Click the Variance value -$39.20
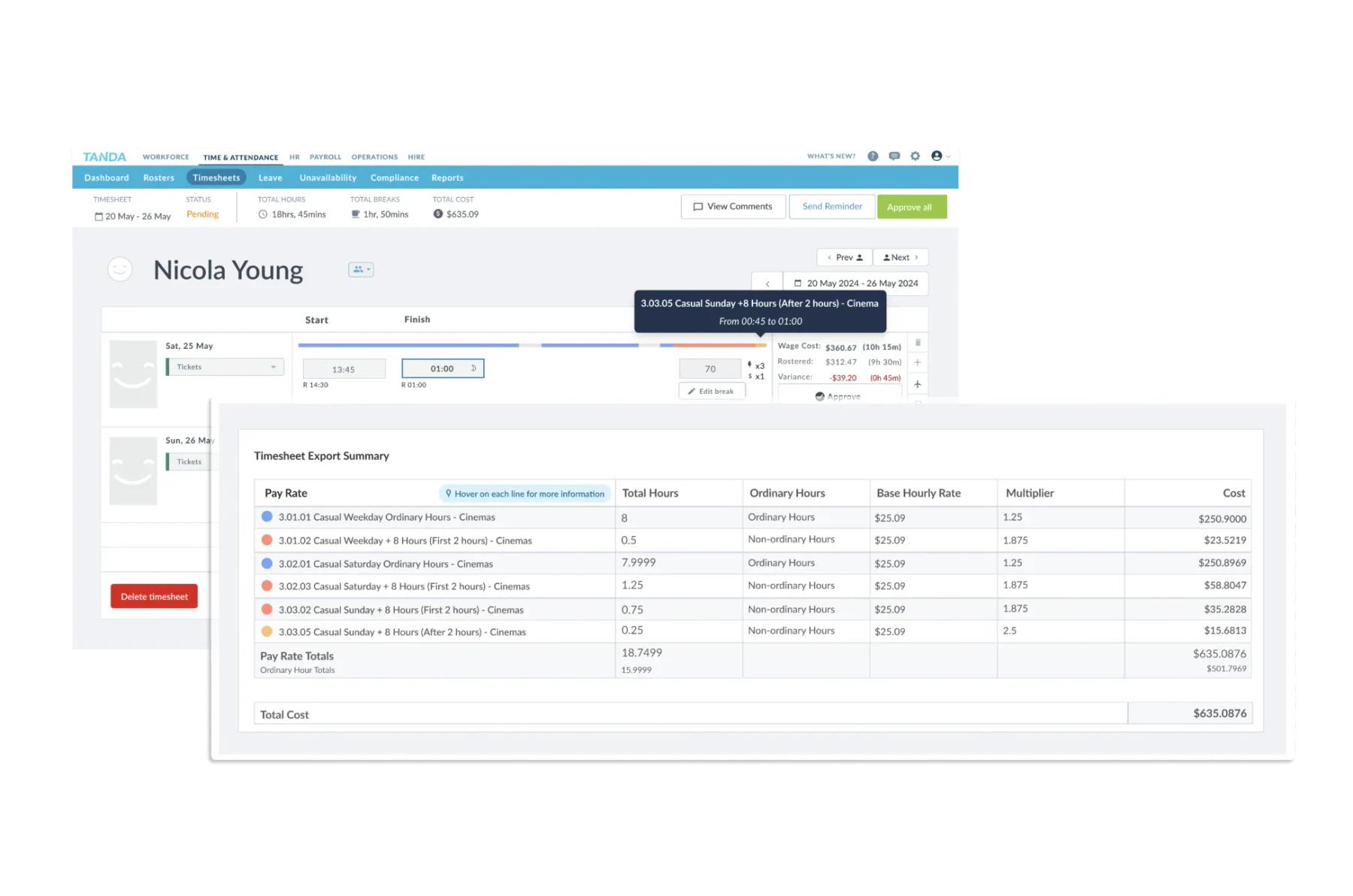 [x=843, y=378]
